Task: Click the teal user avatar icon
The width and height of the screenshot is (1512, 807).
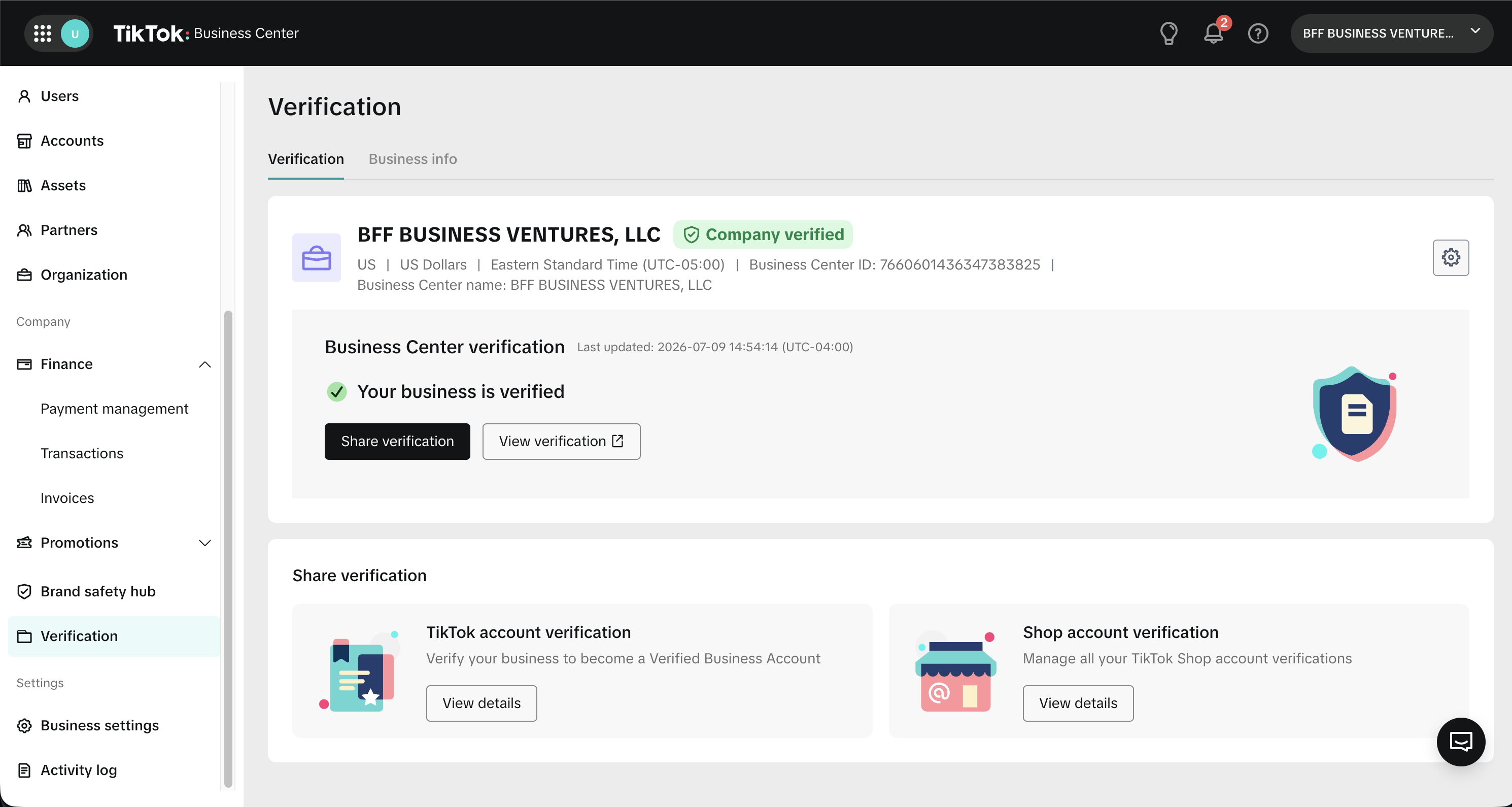Action: point(75,33)
